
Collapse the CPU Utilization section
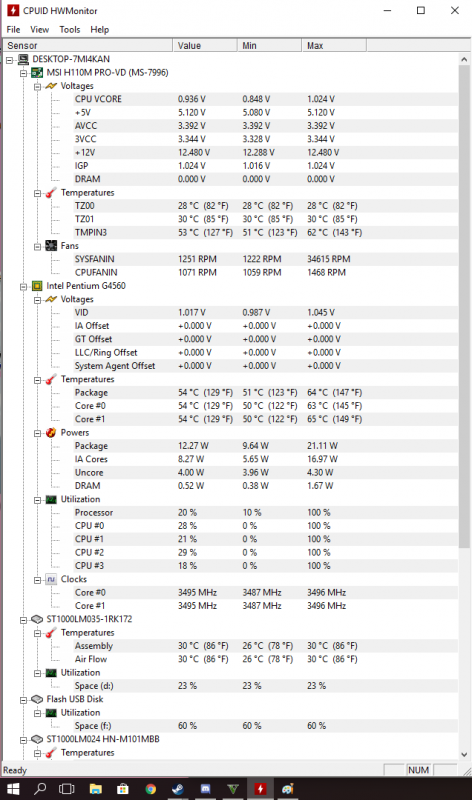click(37, 500)
